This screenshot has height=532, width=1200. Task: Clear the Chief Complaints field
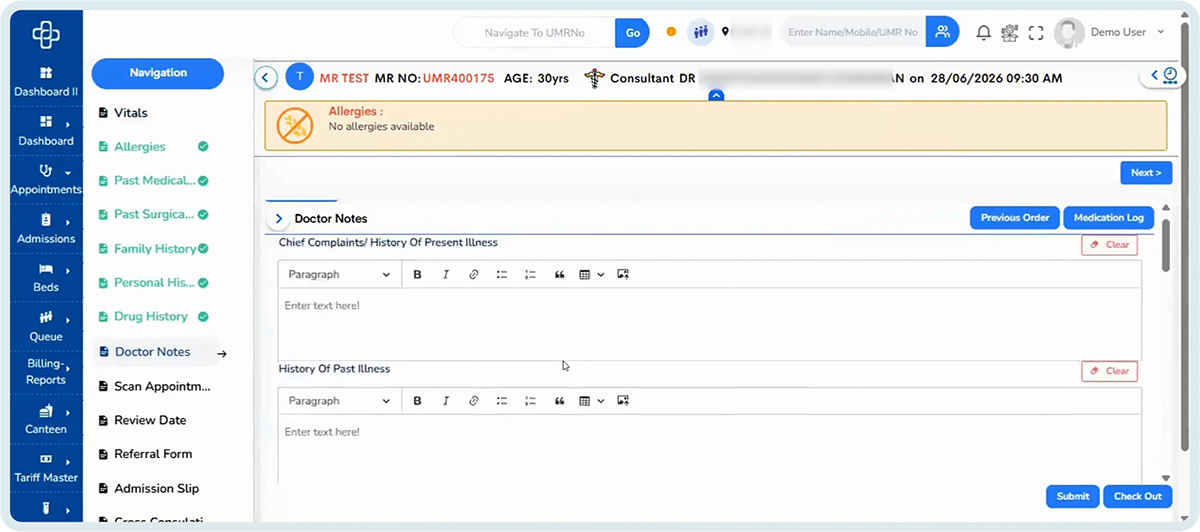(1109, 245)
